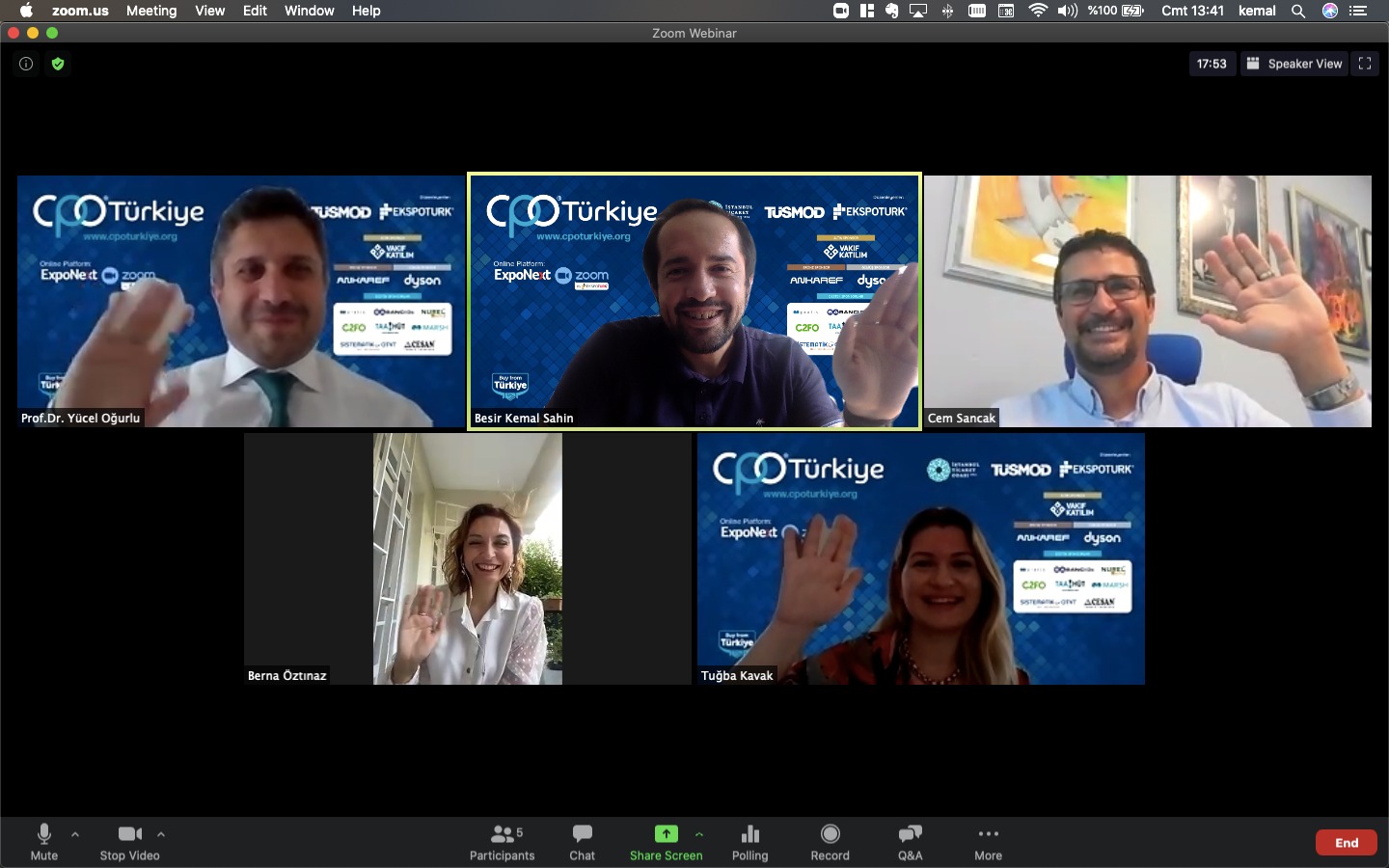Open the Chat panel
This screenshot has width=1389, height=868.
[582, 841]
